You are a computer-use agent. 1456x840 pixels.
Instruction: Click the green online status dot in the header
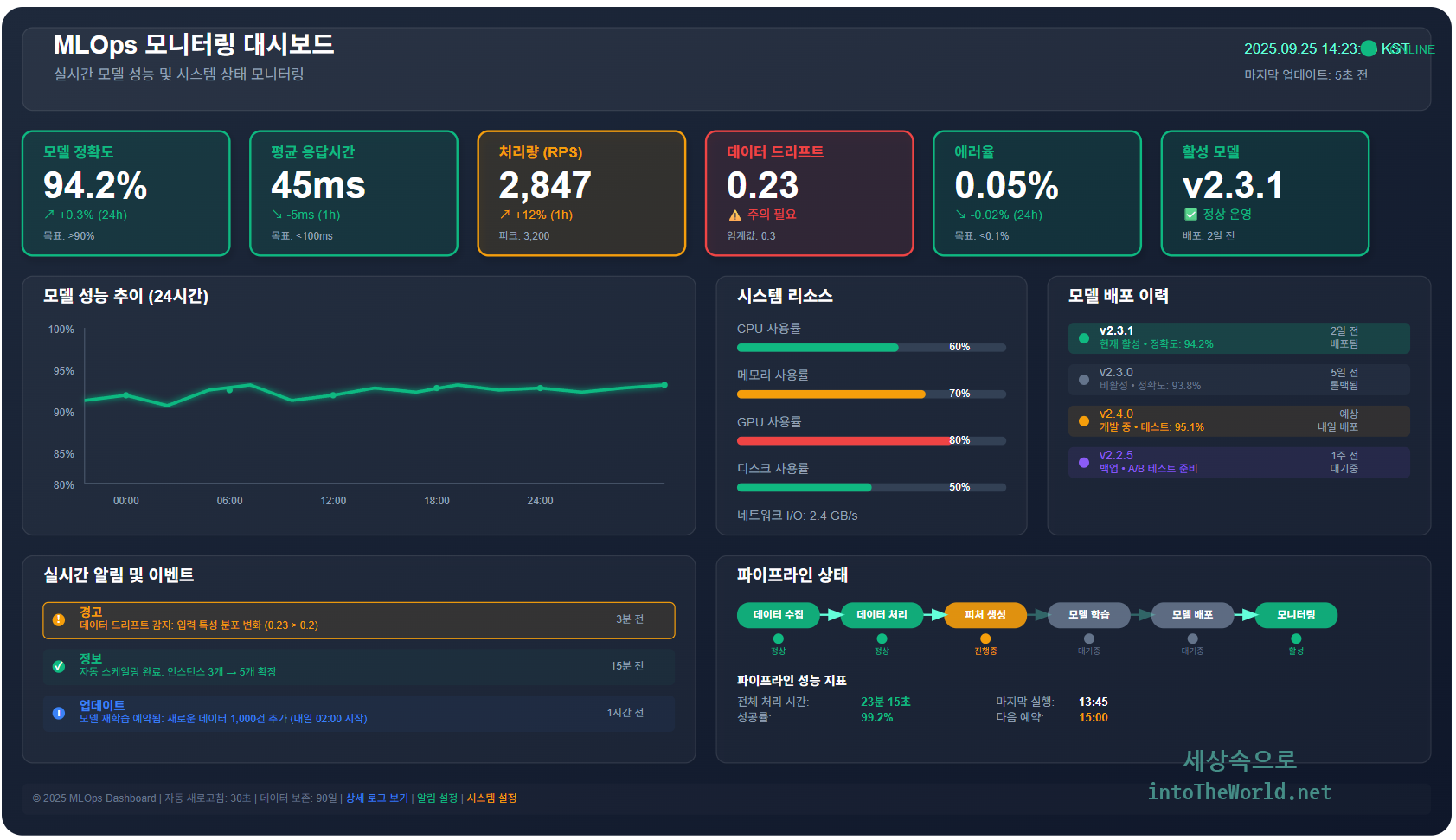(1368, 48)
